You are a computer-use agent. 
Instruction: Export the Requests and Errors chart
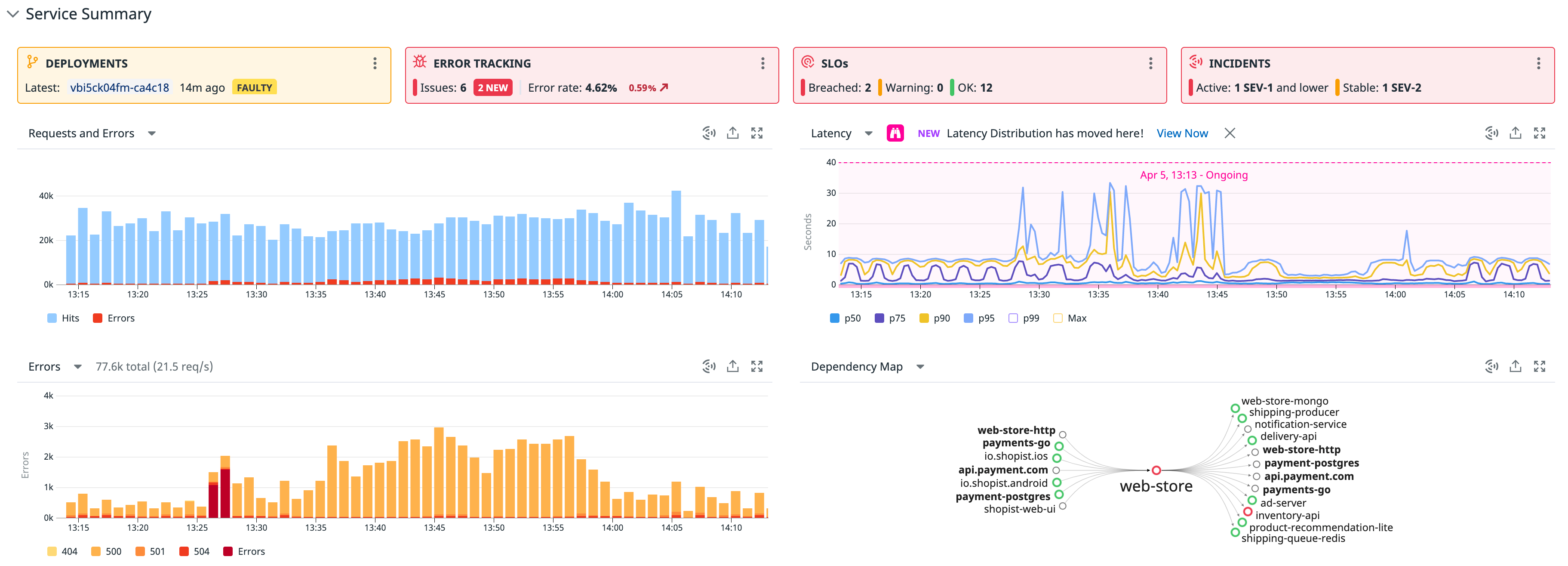point(732,133)
